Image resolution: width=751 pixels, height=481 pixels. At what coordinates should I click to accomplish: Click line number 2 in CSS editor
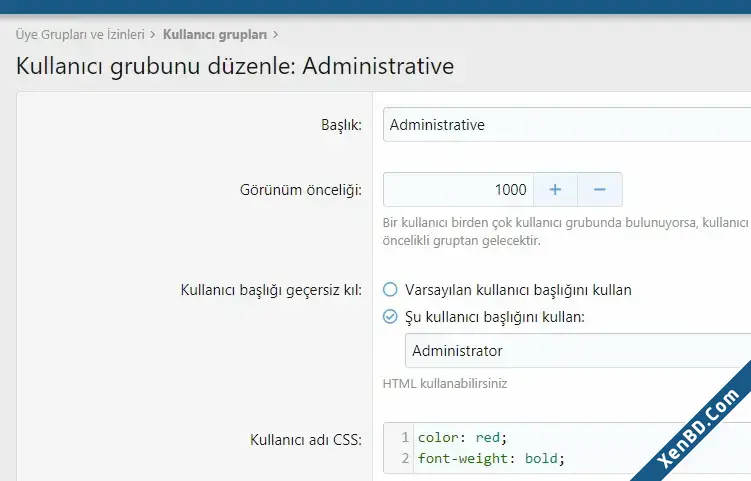tap(405, 458)
